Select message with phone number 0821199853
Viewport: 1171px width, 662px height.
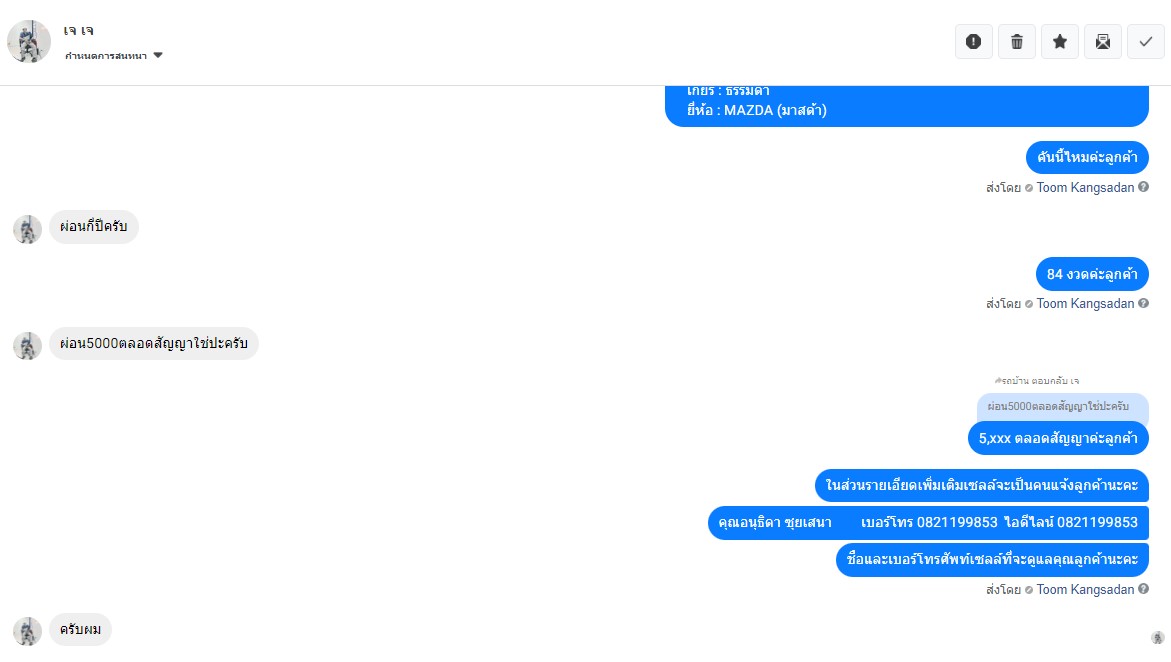coord(928,522)
